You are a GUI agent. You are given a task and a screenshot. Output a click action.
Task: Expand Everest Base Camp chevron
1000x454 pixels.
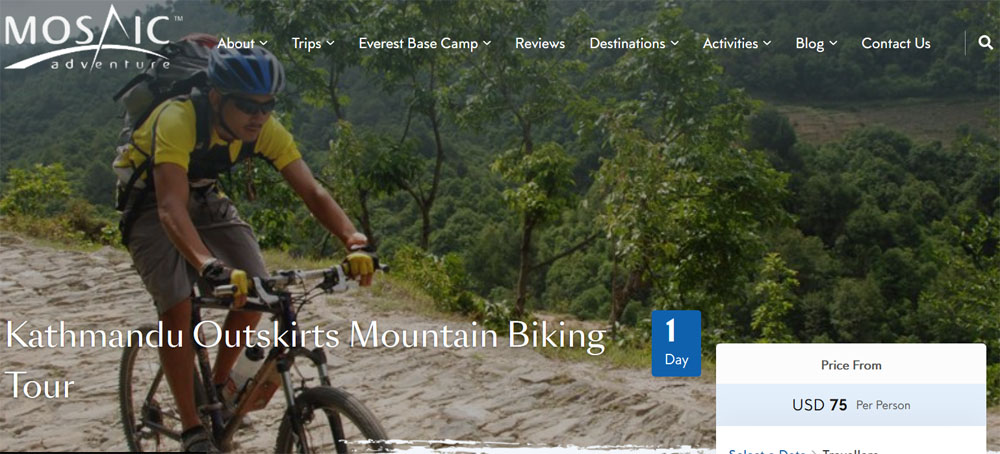487,43
